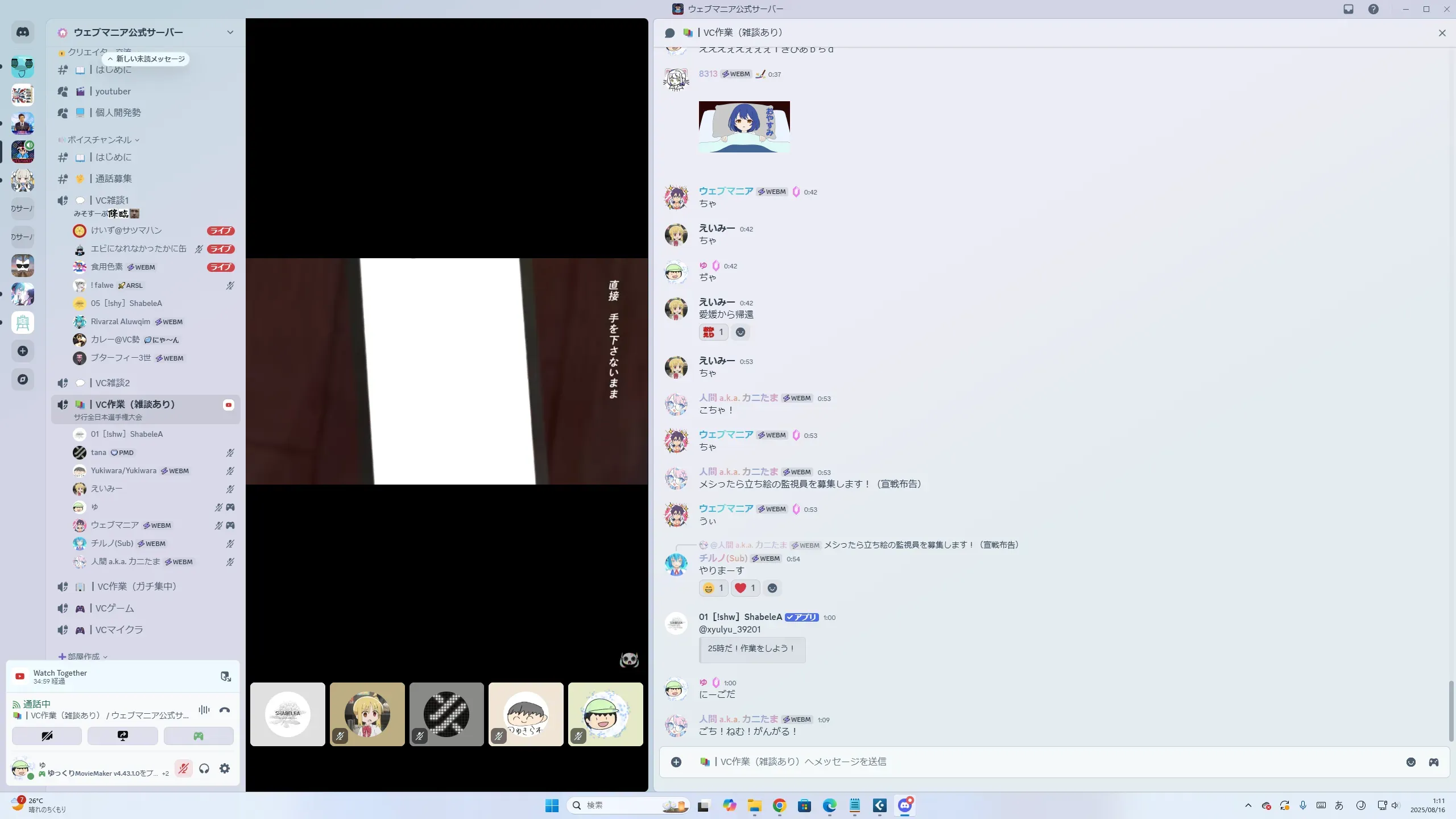Viewport: 1456px width, 819px height.
Task: Click plus attach button in chat input
Action: [x=676, y=762]
